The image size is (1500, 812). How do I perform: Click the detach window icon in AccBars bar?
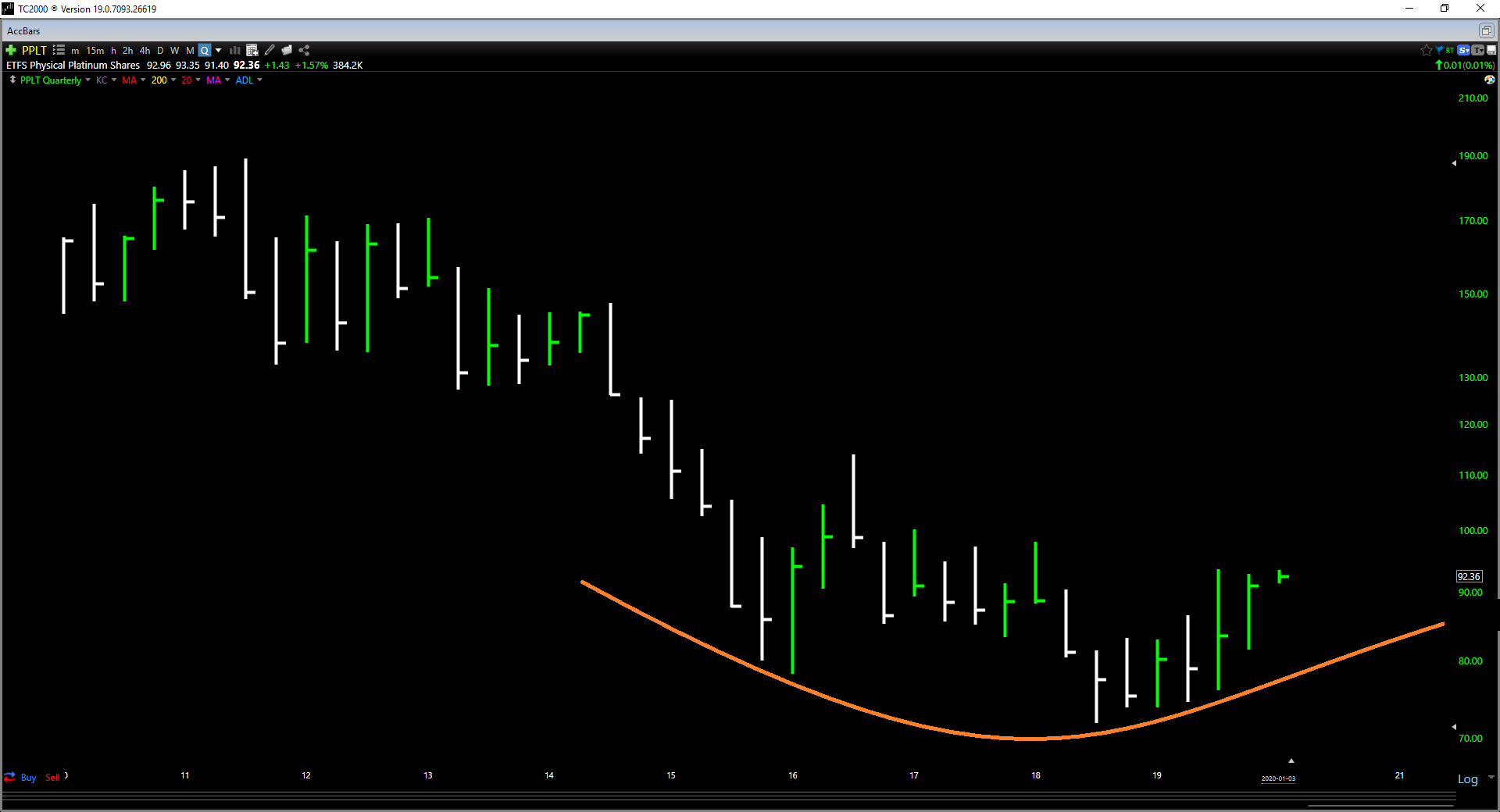(1486, 30)
